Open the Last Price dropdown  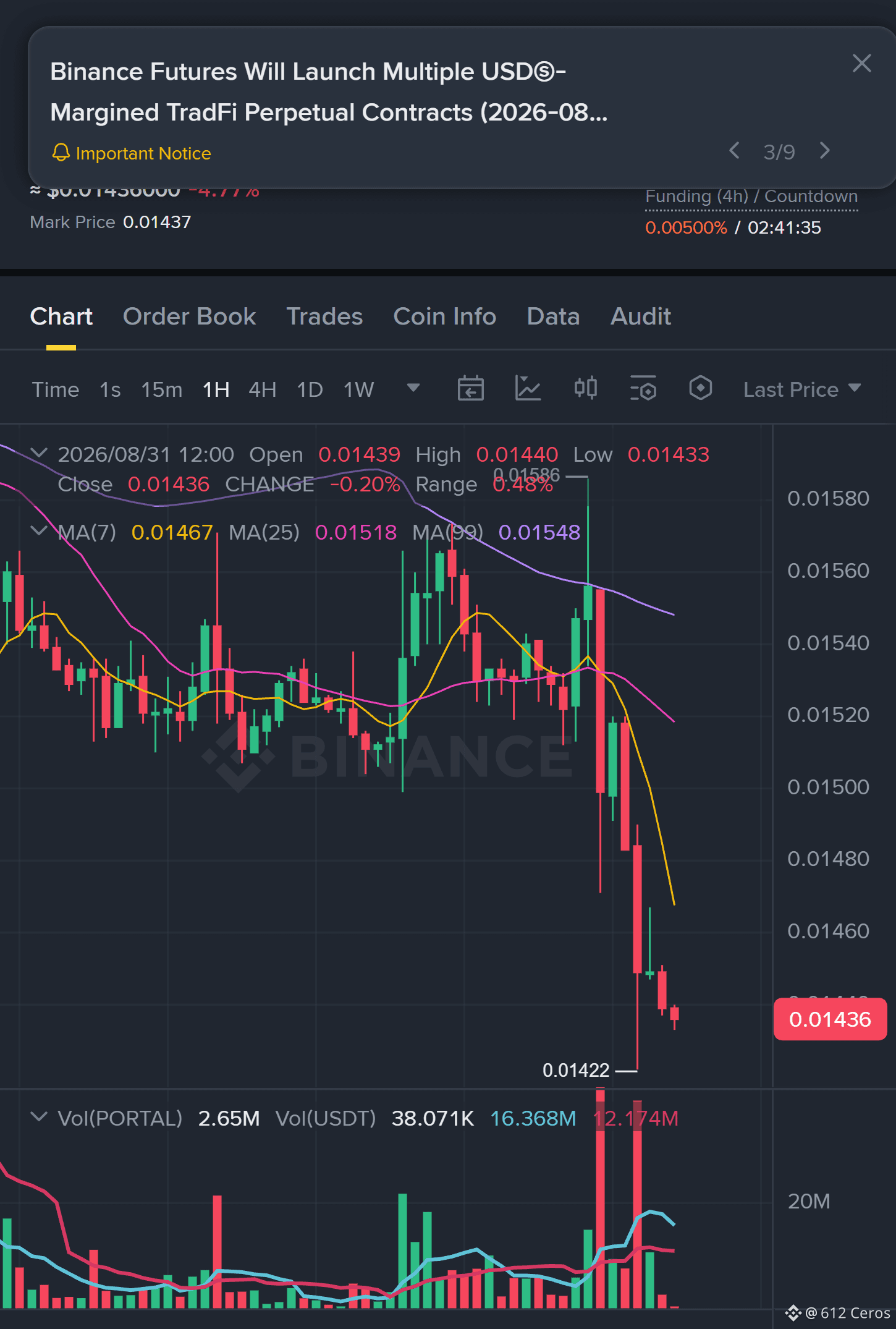tap(802, 389)
